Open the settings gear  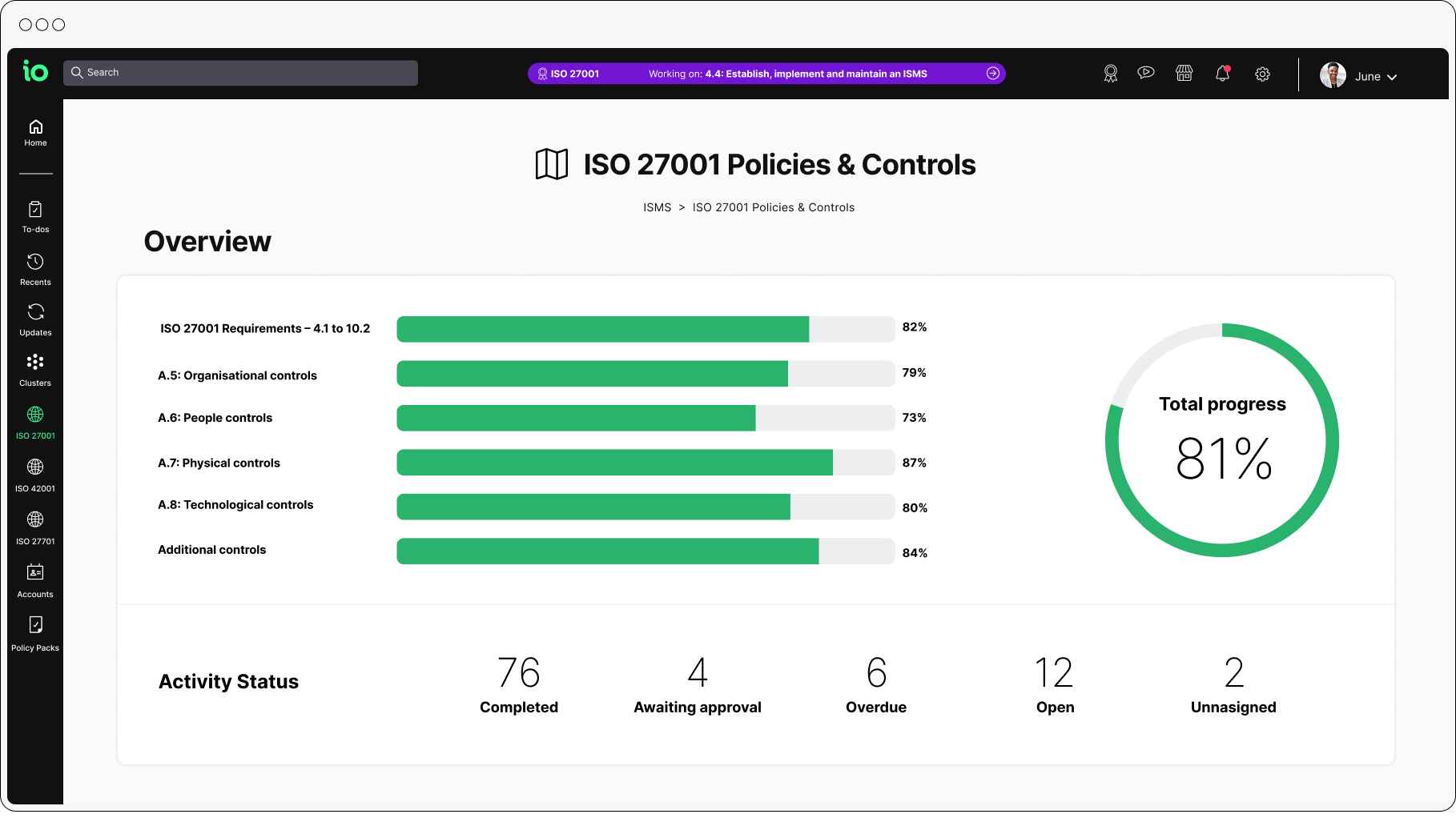(x=1262, y=74)
